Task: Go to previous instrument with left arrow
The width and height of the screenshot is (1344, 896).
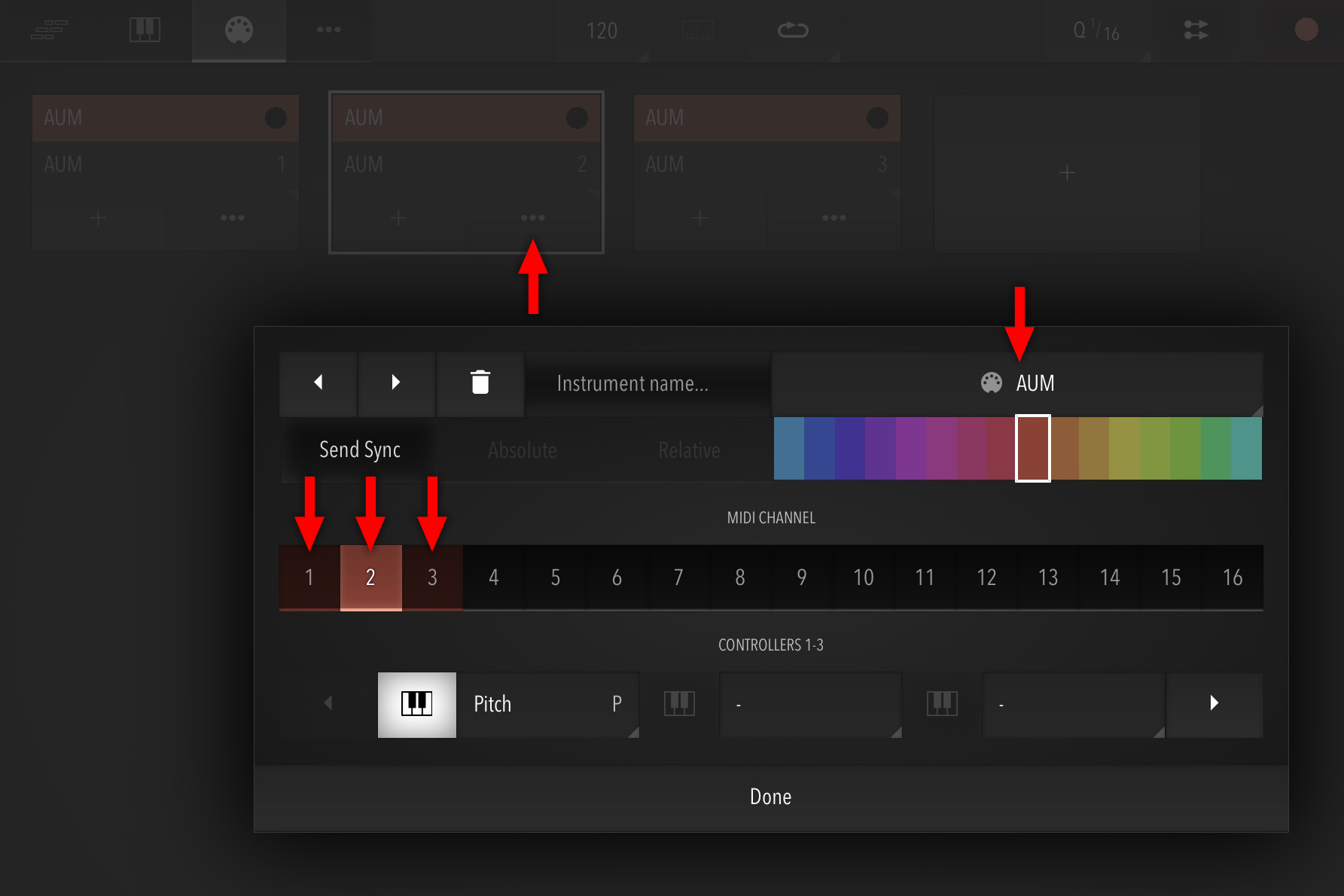Action: click(318, 382)
